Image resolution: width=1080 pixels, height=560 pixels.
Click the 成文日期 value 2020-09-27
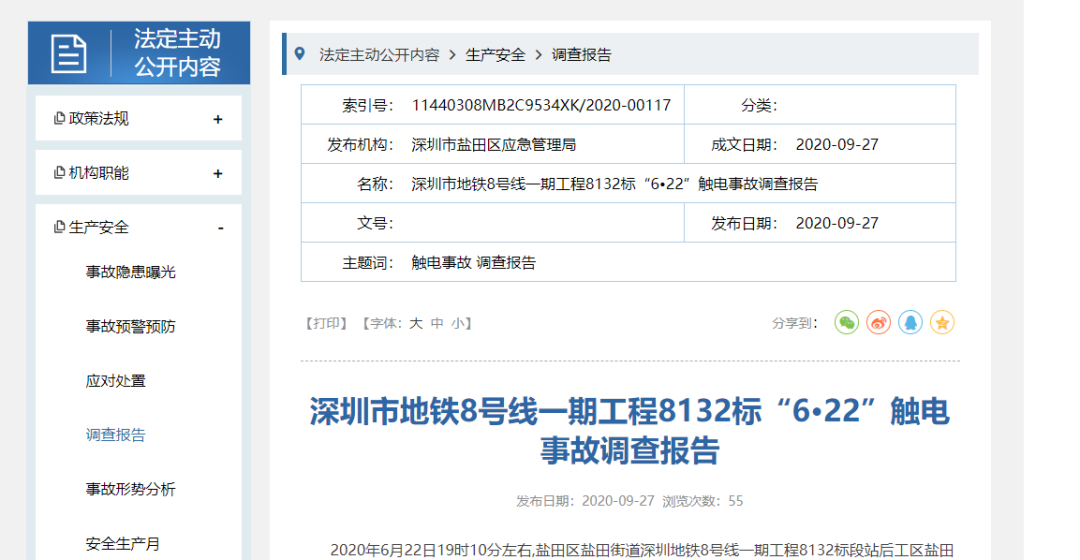click(837, 145)
